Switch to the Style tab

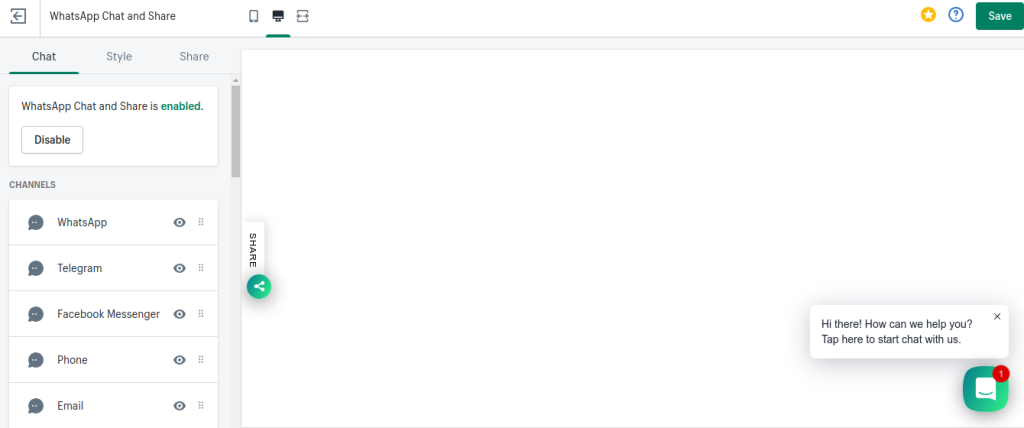119,56
